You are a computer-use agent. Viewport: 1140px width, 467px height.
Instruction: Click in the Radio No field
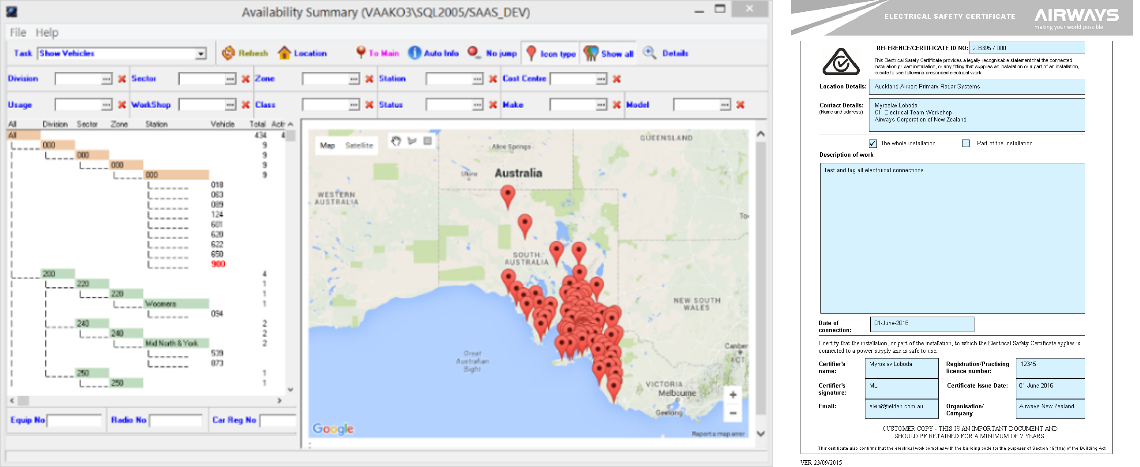176,420
